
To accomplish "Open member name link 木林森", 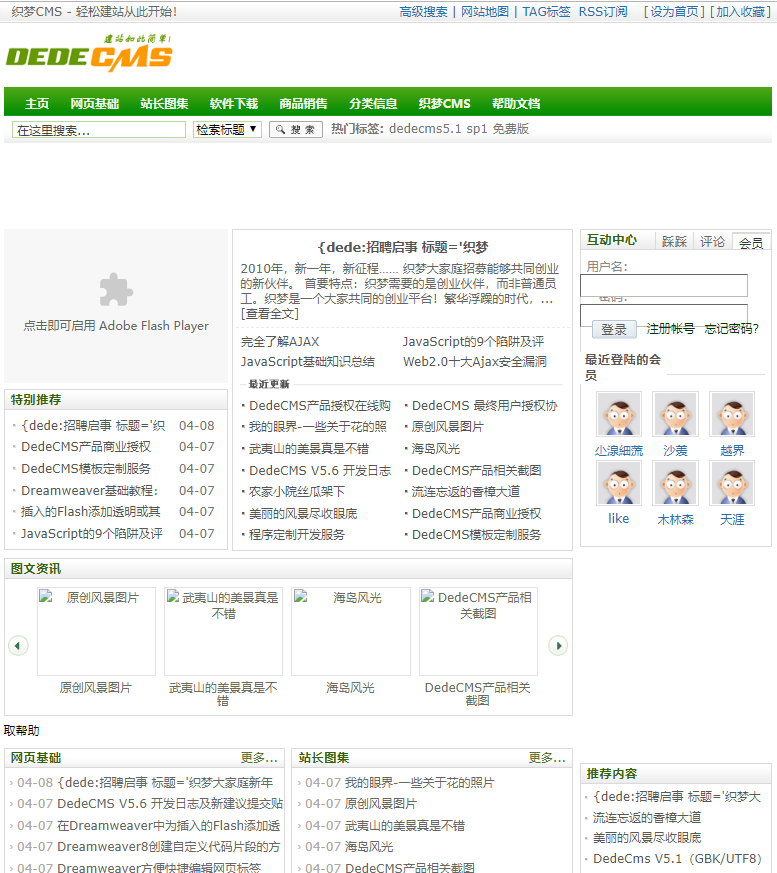I will click(676, 519).
